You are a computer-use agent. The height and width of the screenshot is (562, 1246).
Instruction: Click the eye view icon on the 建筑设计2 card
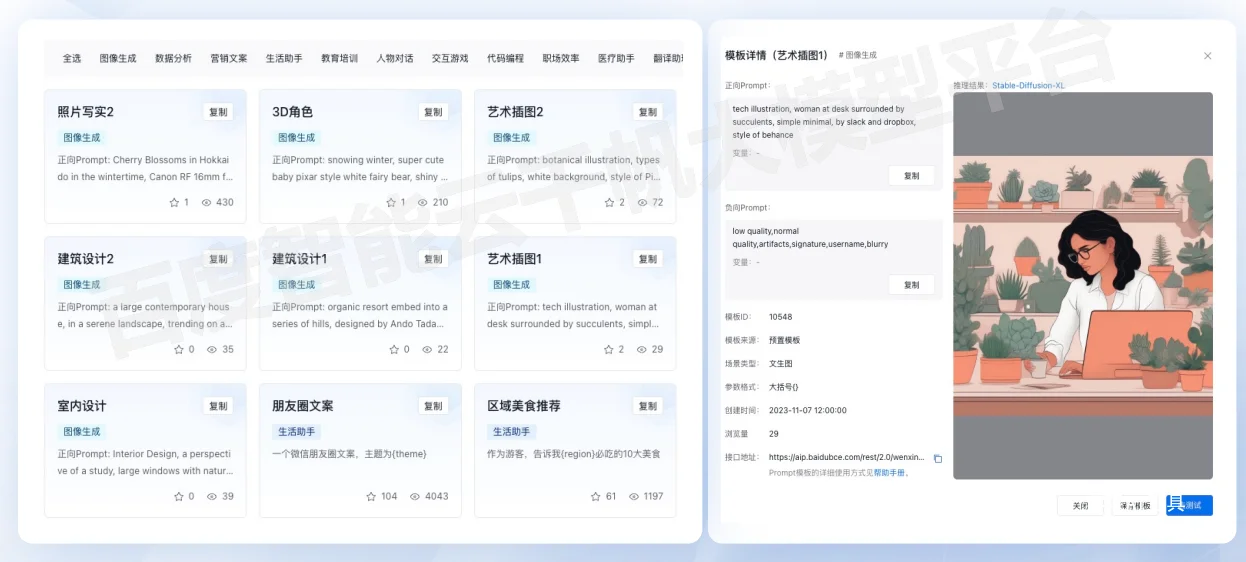(211, 349)
